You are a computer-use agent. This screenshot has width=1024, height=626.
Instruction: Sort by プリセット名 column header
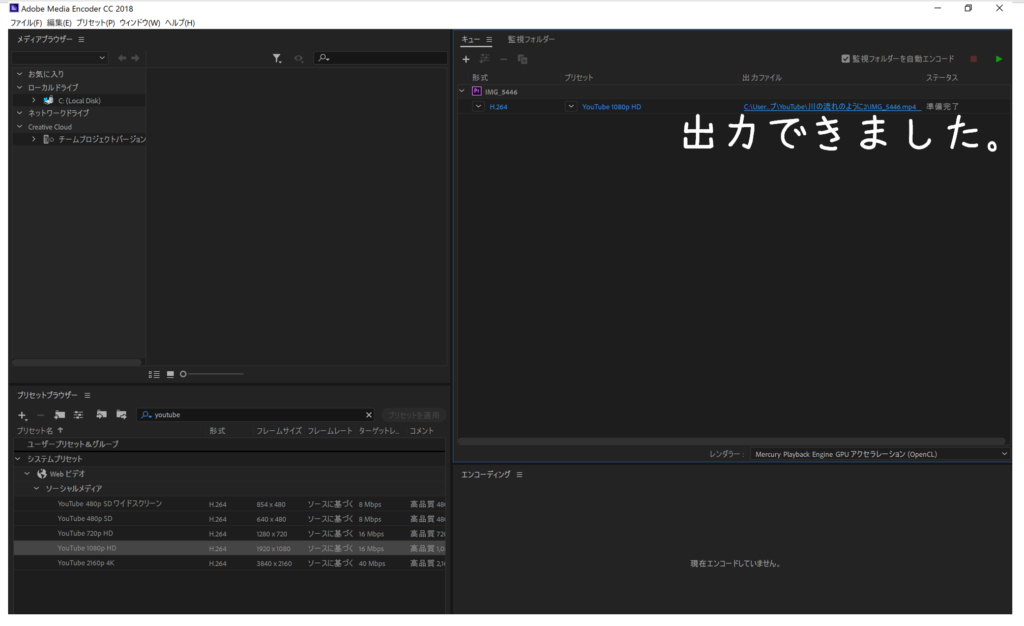(35, 431)
